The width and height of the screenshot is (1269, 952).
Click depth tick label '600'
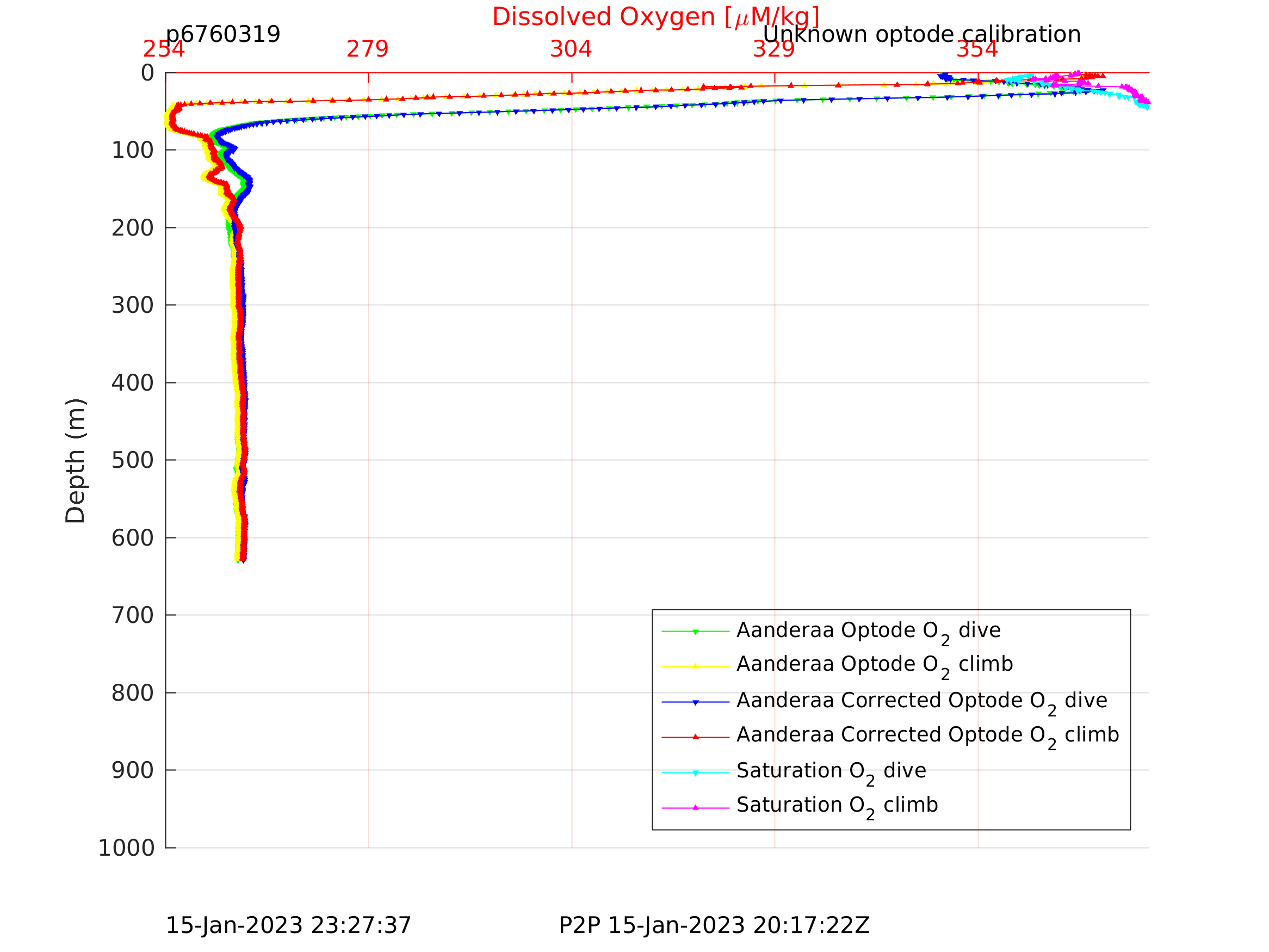click(x=133, y=537)
